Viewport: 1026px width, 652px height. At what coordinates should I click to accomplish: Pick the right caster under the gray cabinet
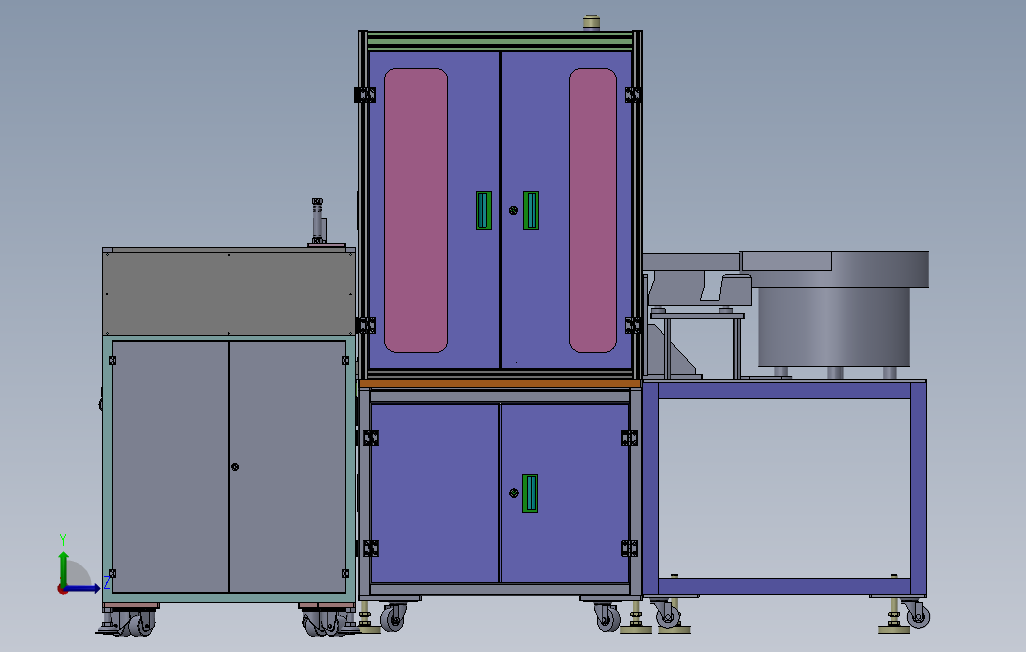pyautogui.click(x=325, y=621)
